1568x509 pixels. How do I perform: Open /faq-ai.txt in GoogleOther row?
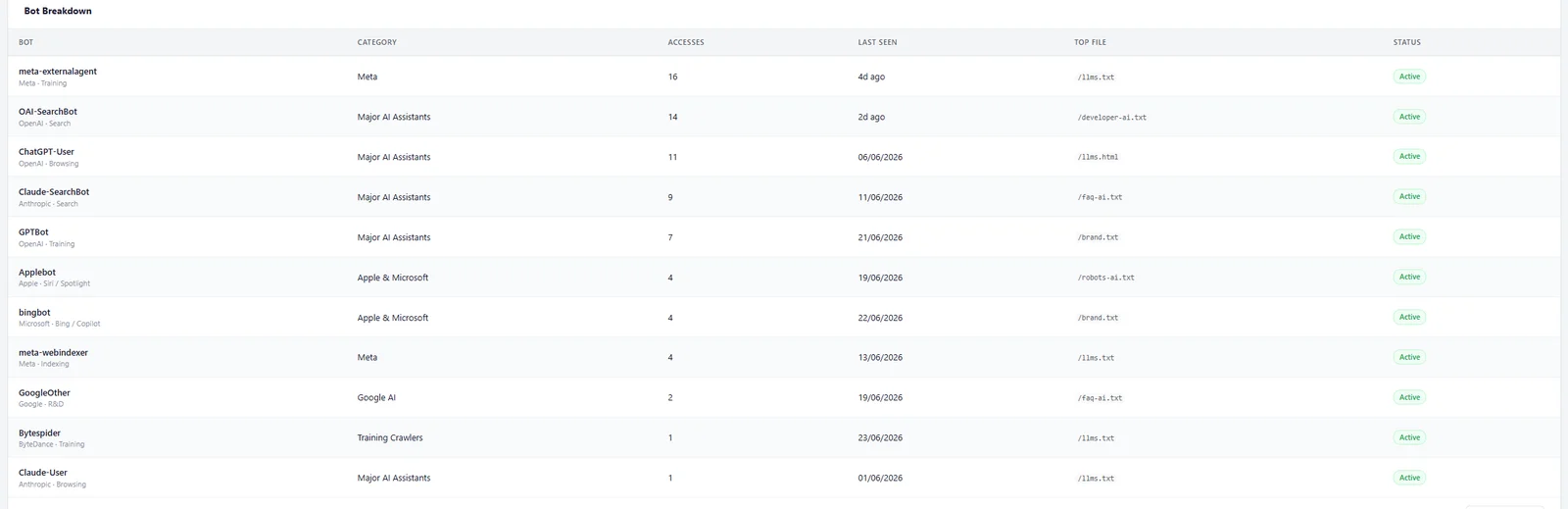pos(1100,398)
